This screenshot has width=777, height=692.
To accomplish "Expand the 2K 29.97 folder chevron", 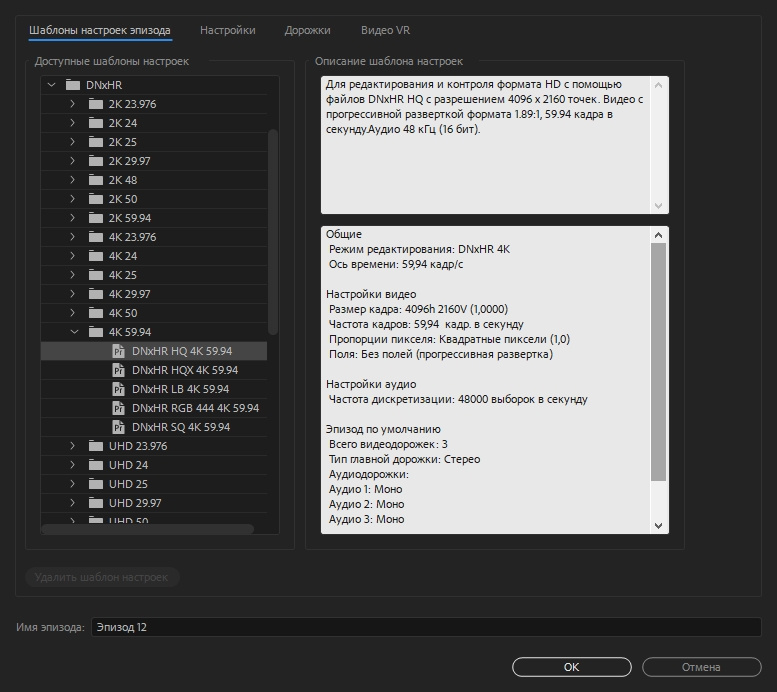I will tap(72, 161).
